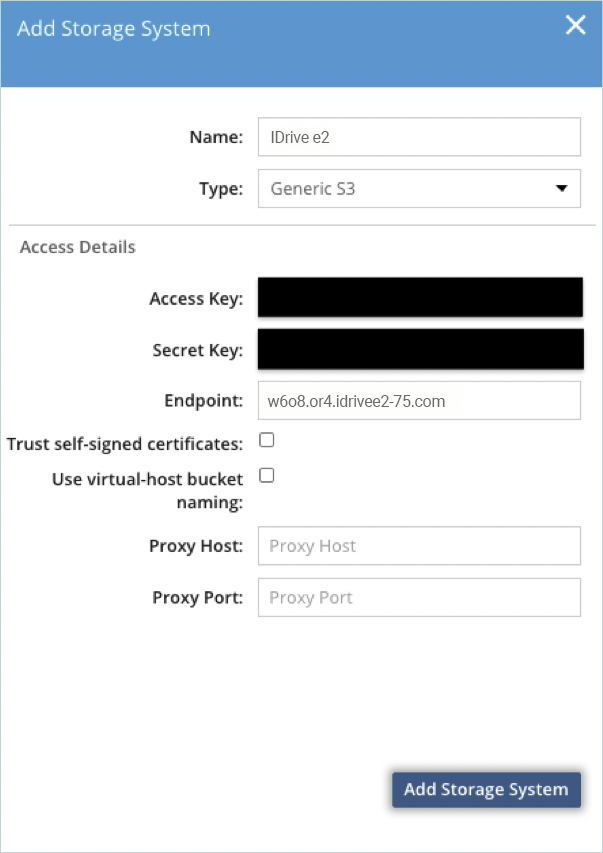Focus the Endpoint input field
Image resolution: width=603 pixels, height=853 pixels.
(419, 401)
